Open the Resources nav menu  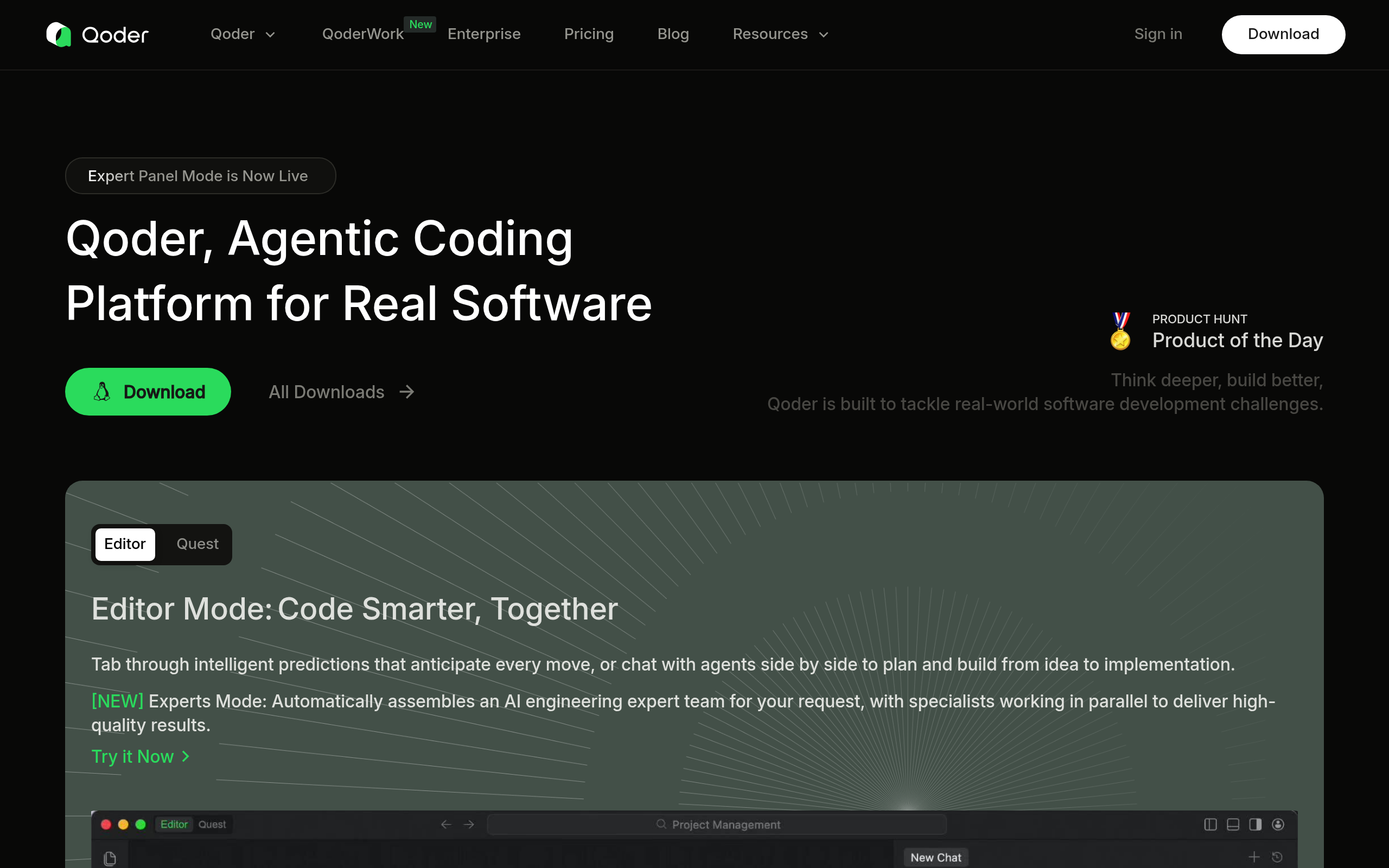(x=770, y=34)
